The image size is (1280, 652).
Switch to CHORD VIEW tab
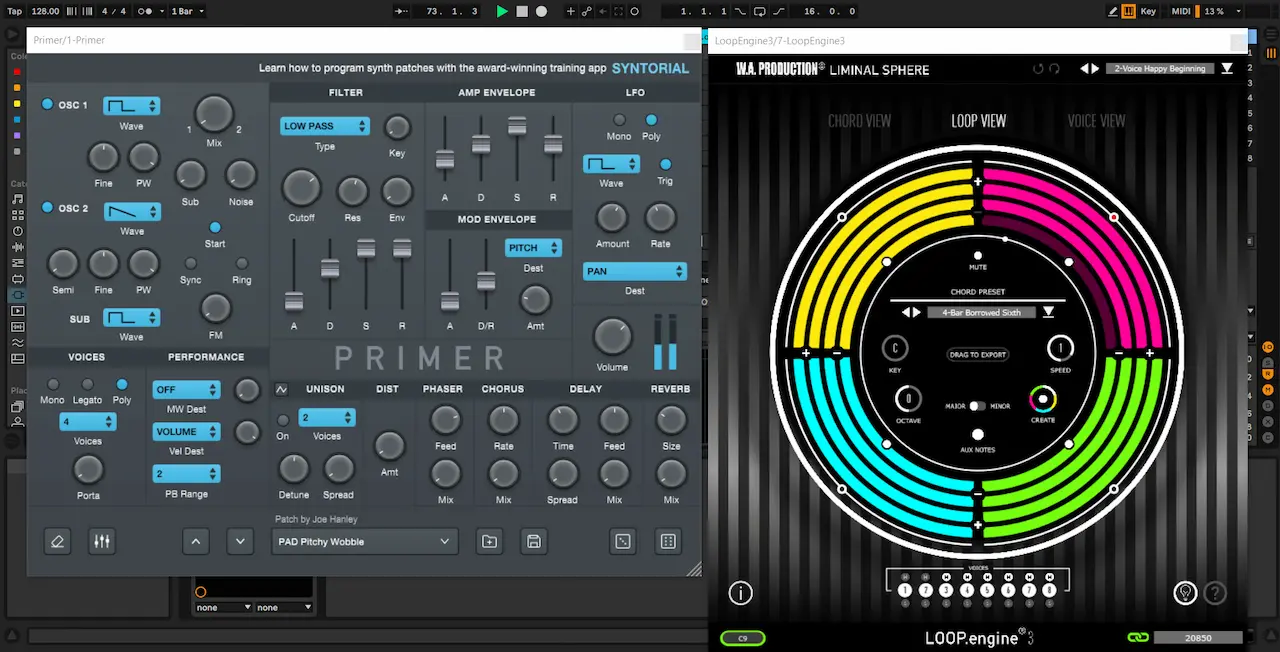click(859, 121)
